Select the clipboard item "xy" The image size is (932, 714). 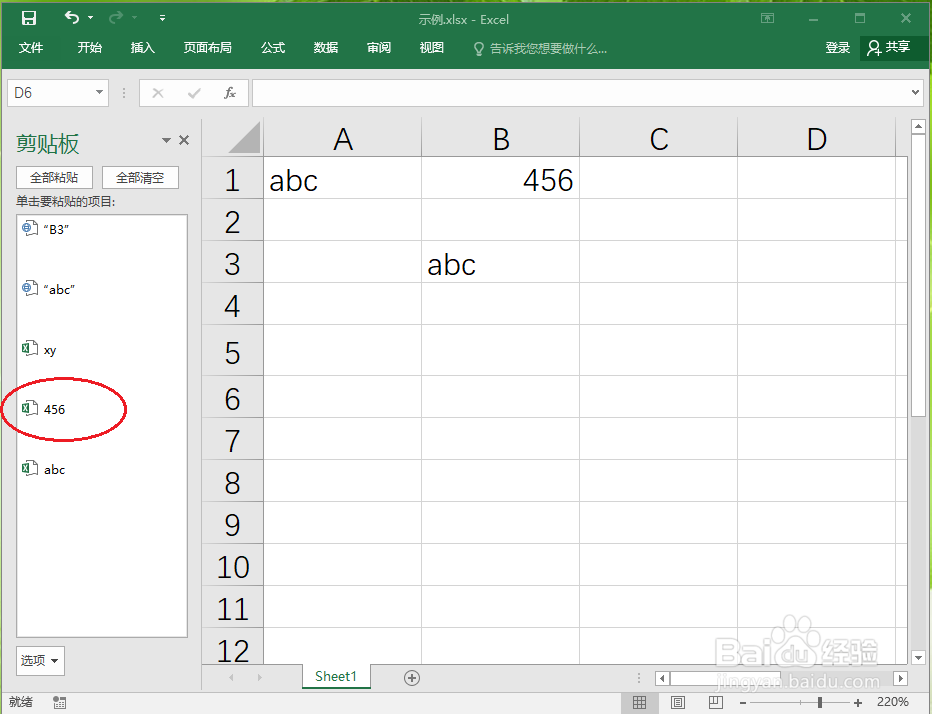pos(50,349)
